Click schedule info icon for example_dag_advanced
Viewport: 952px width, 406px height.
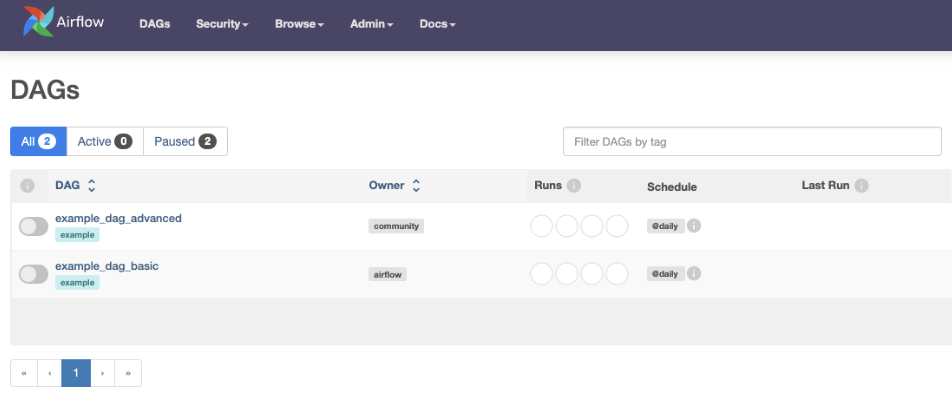coord(694,226)
